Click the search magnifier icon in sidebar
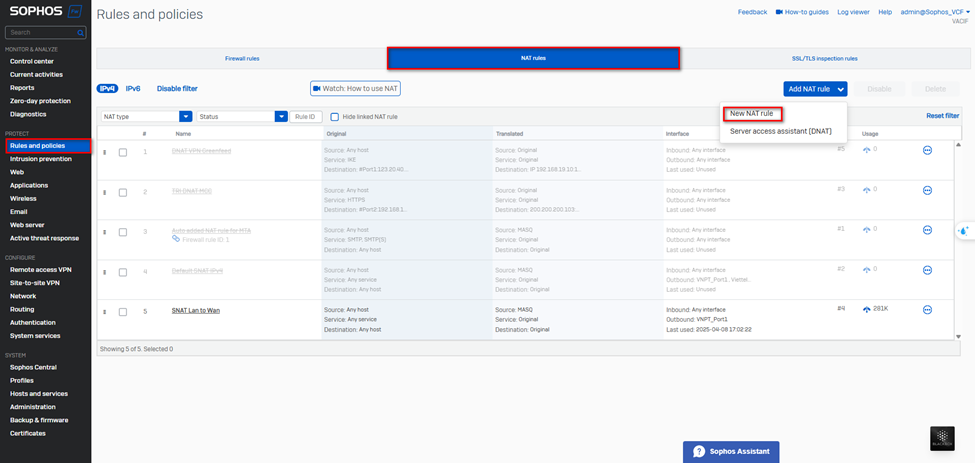The image size is (975, 463). (80, 33)
